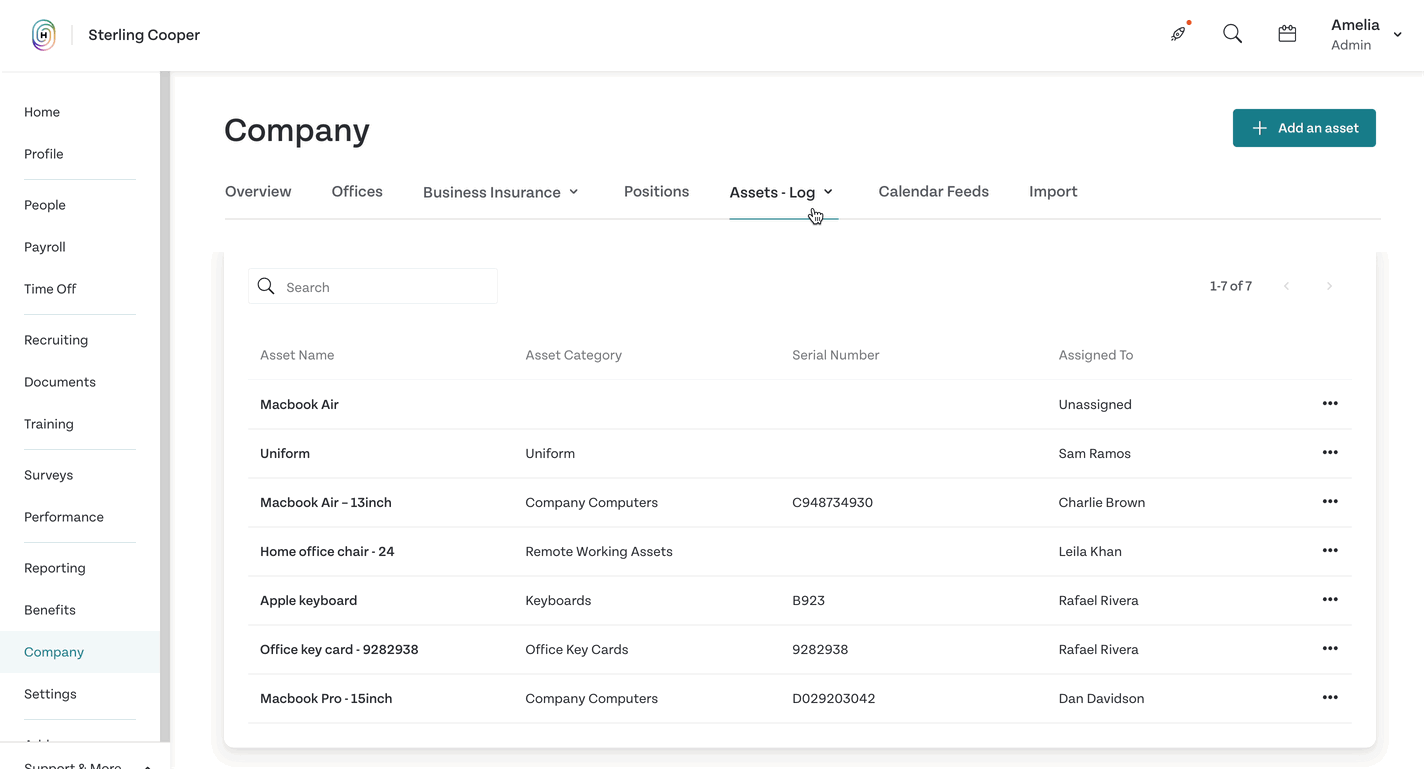Expand the Business Insurance tab dropdown
This screenshot has width=1424, height=769.
574,192
